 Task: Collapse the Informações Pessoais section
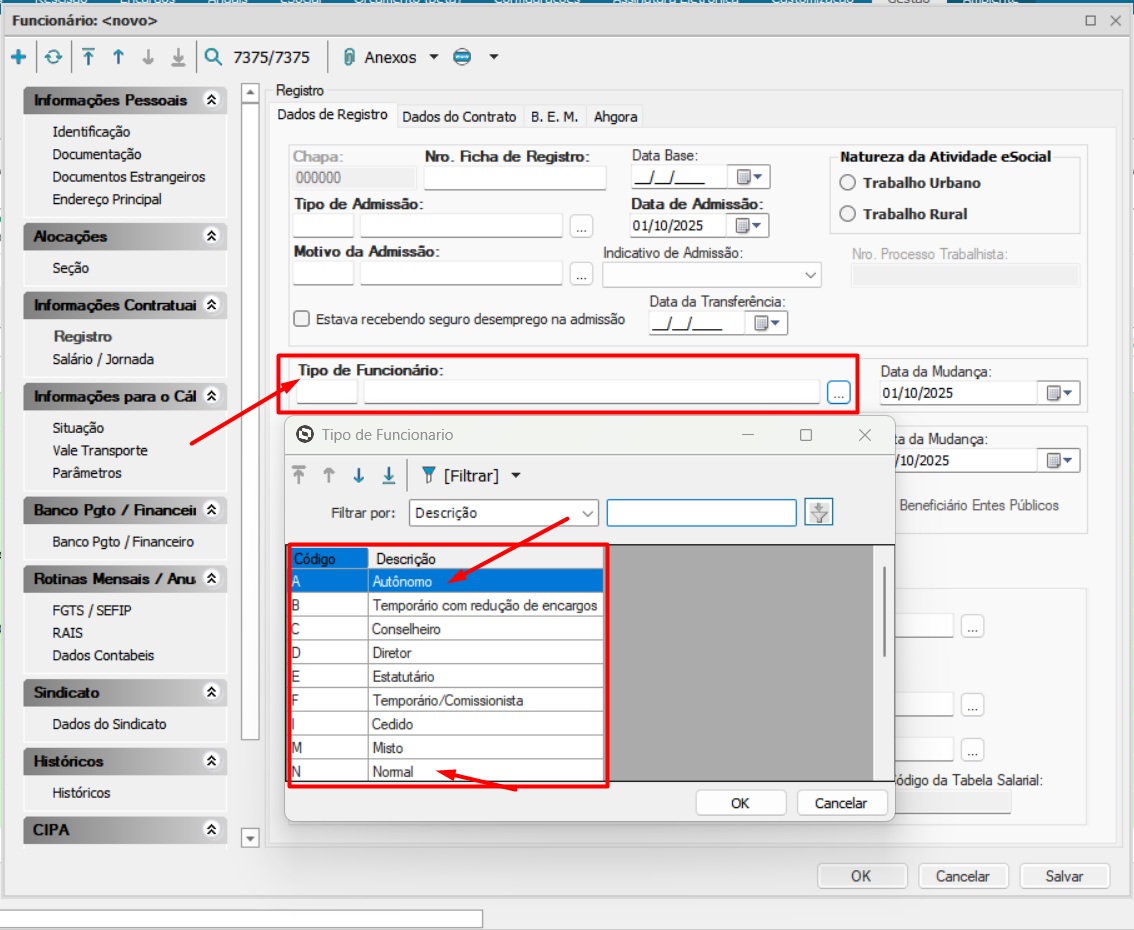point(210,100)
